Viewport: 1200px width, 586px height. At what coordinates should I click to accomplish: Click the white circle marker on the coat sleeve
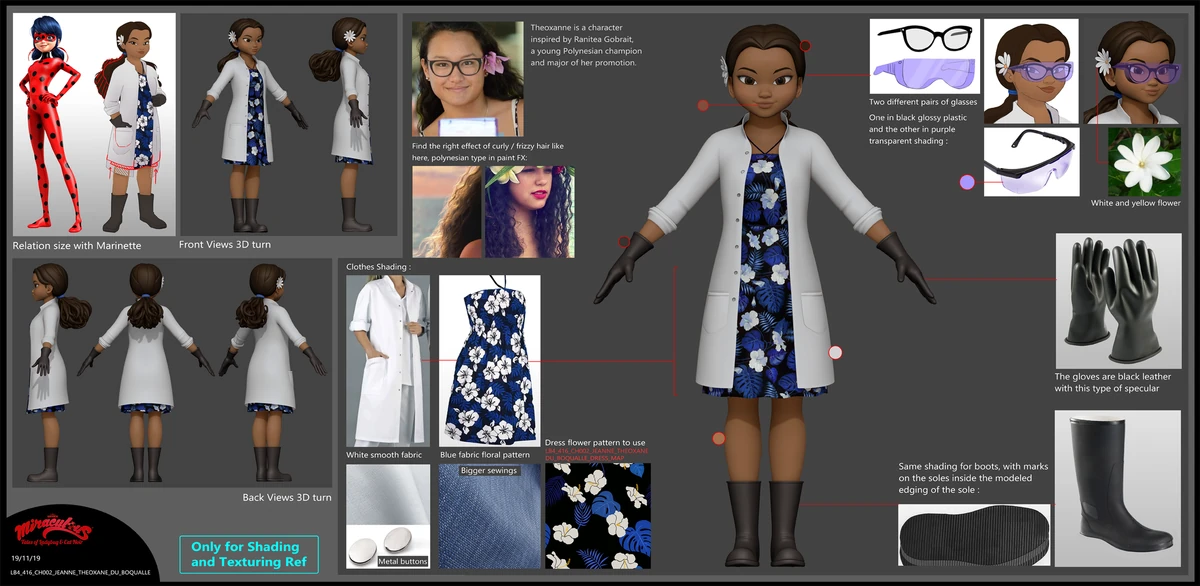[x=835, y=352]
